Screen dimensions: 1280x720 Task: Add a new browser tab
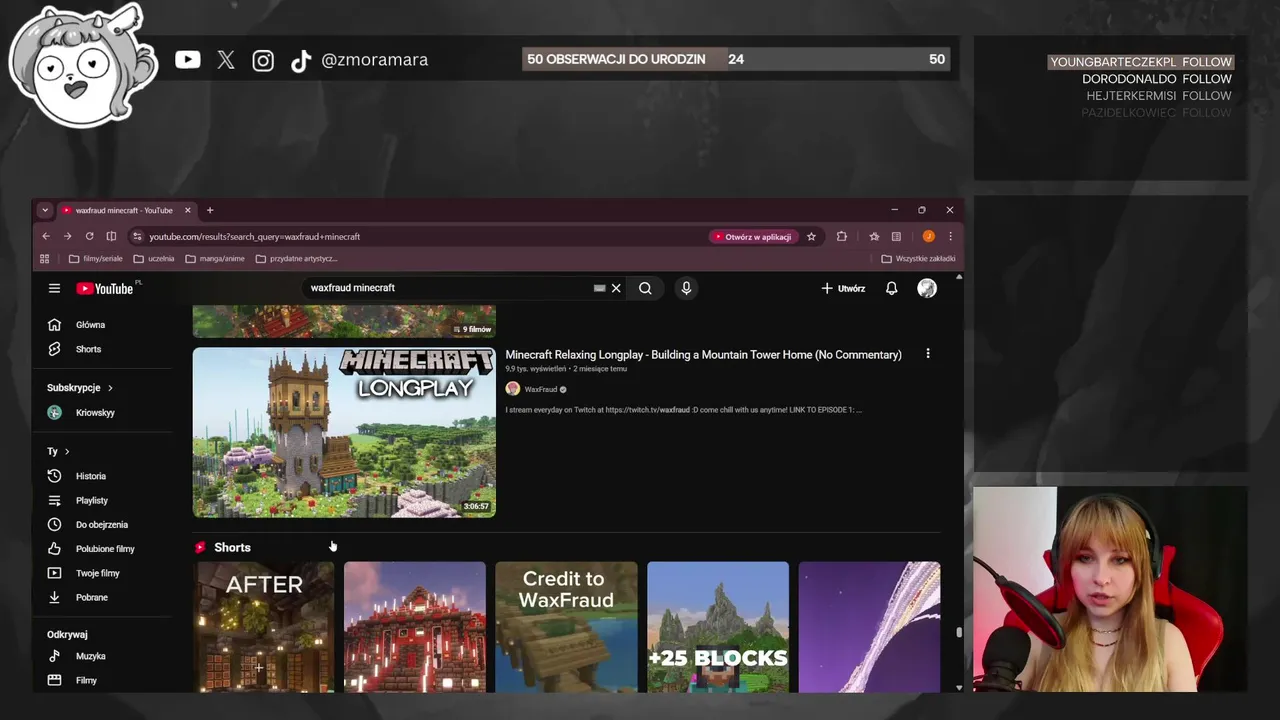point(210,210)
